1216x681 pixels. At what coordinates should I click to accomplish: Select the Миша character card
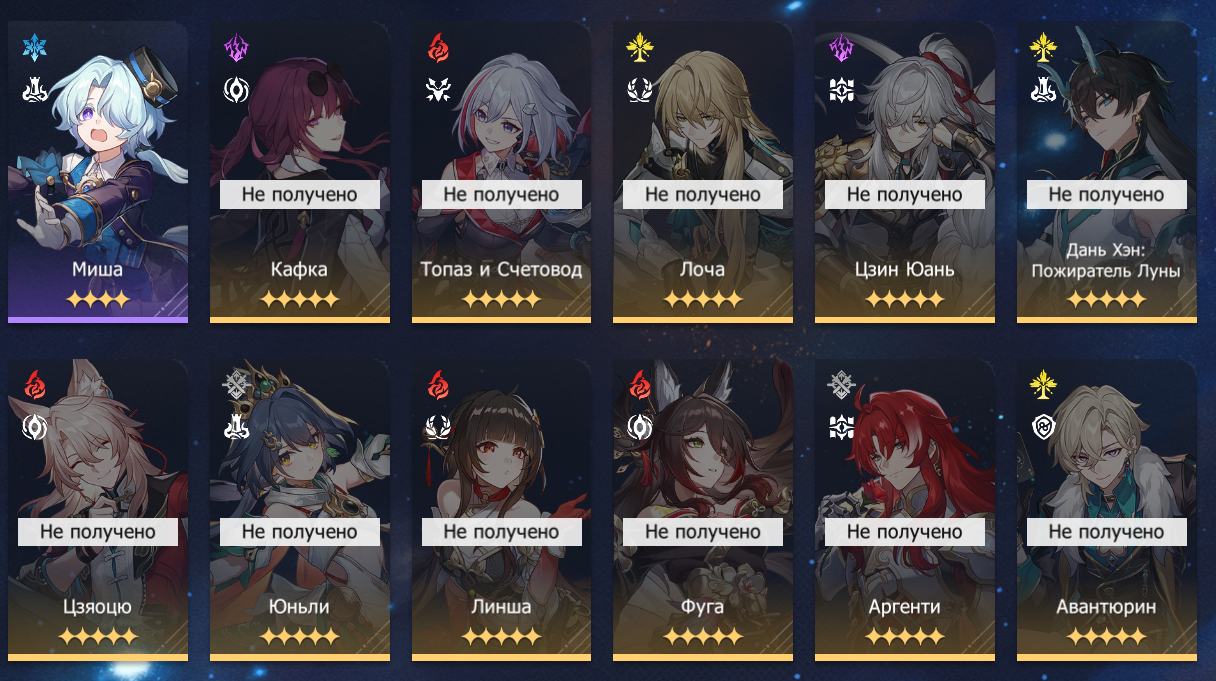coord(98,172)
